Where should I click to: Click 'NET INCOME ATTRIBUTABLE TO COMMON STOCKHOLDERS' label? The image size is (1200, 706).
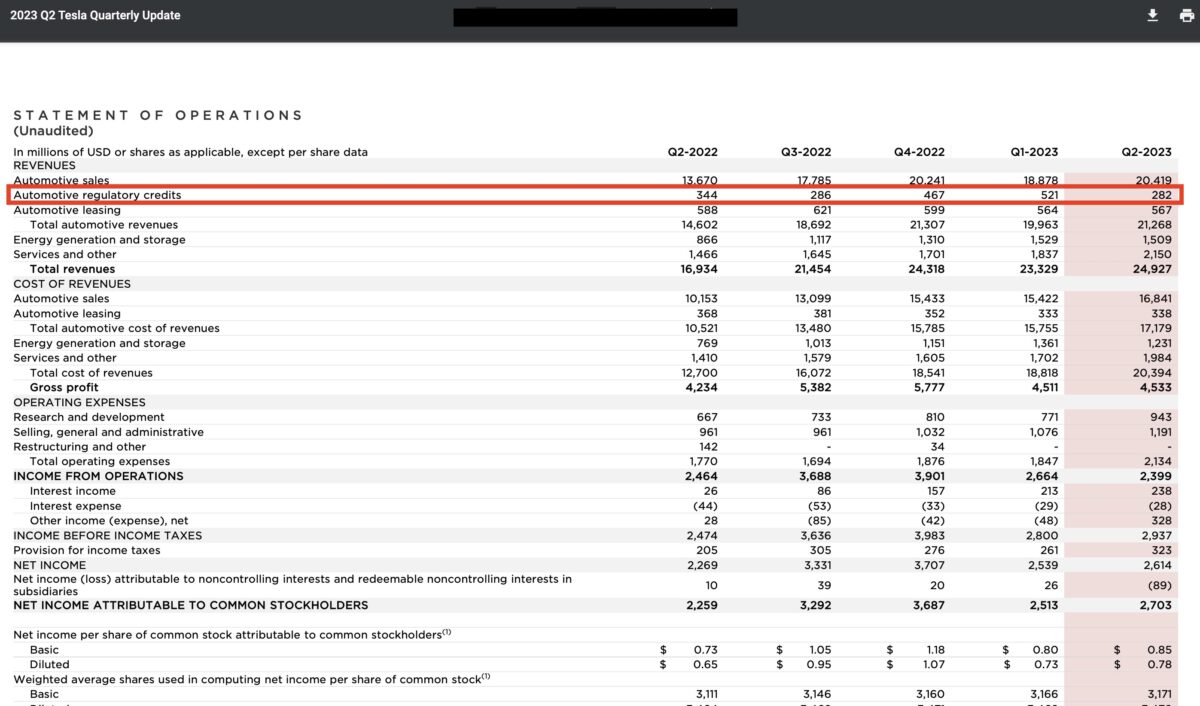tap(190, 605)
